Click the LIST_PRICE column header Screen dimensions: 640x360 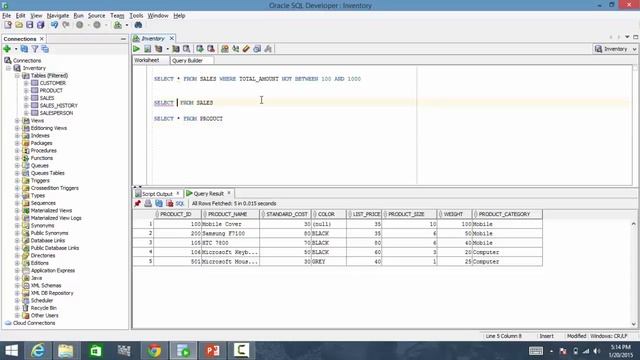click(x=364, y=214)
